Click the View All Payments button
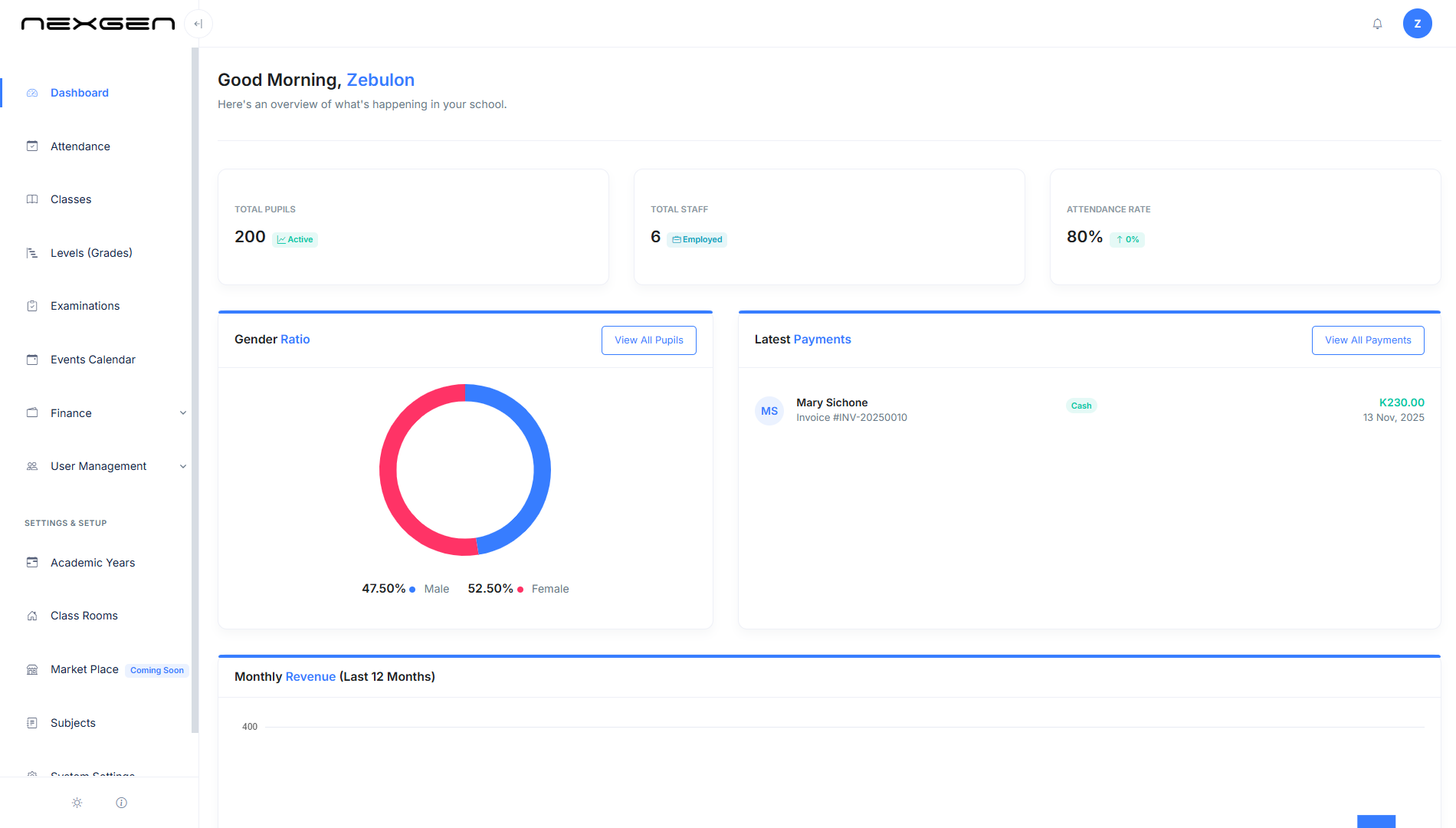The height and width of the screenshot is (828, 1456). pos(1367,340)
